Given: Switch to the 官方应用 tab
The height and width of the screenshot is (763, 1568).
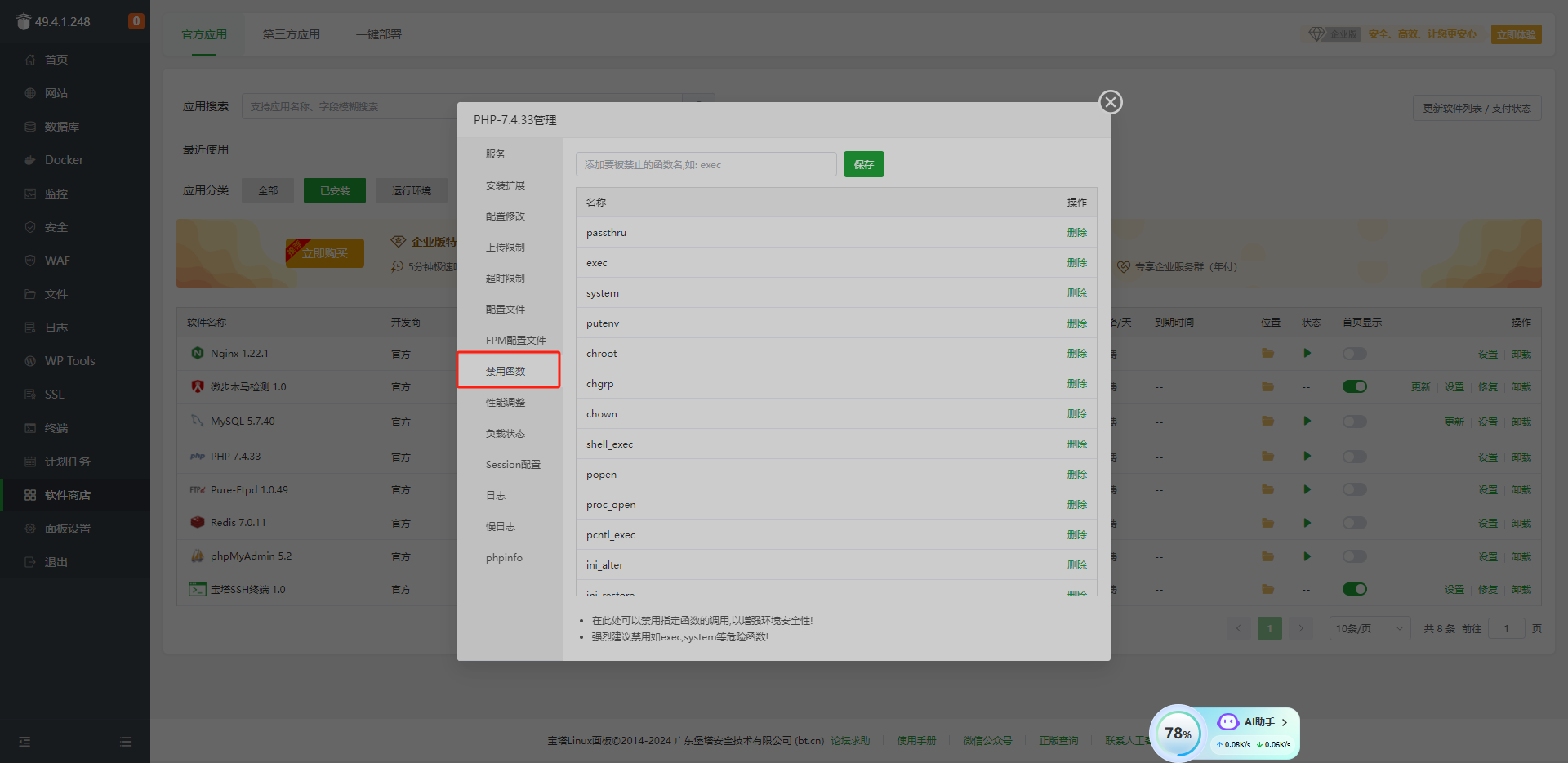Looking at the screenshot, I should [204, 34].
